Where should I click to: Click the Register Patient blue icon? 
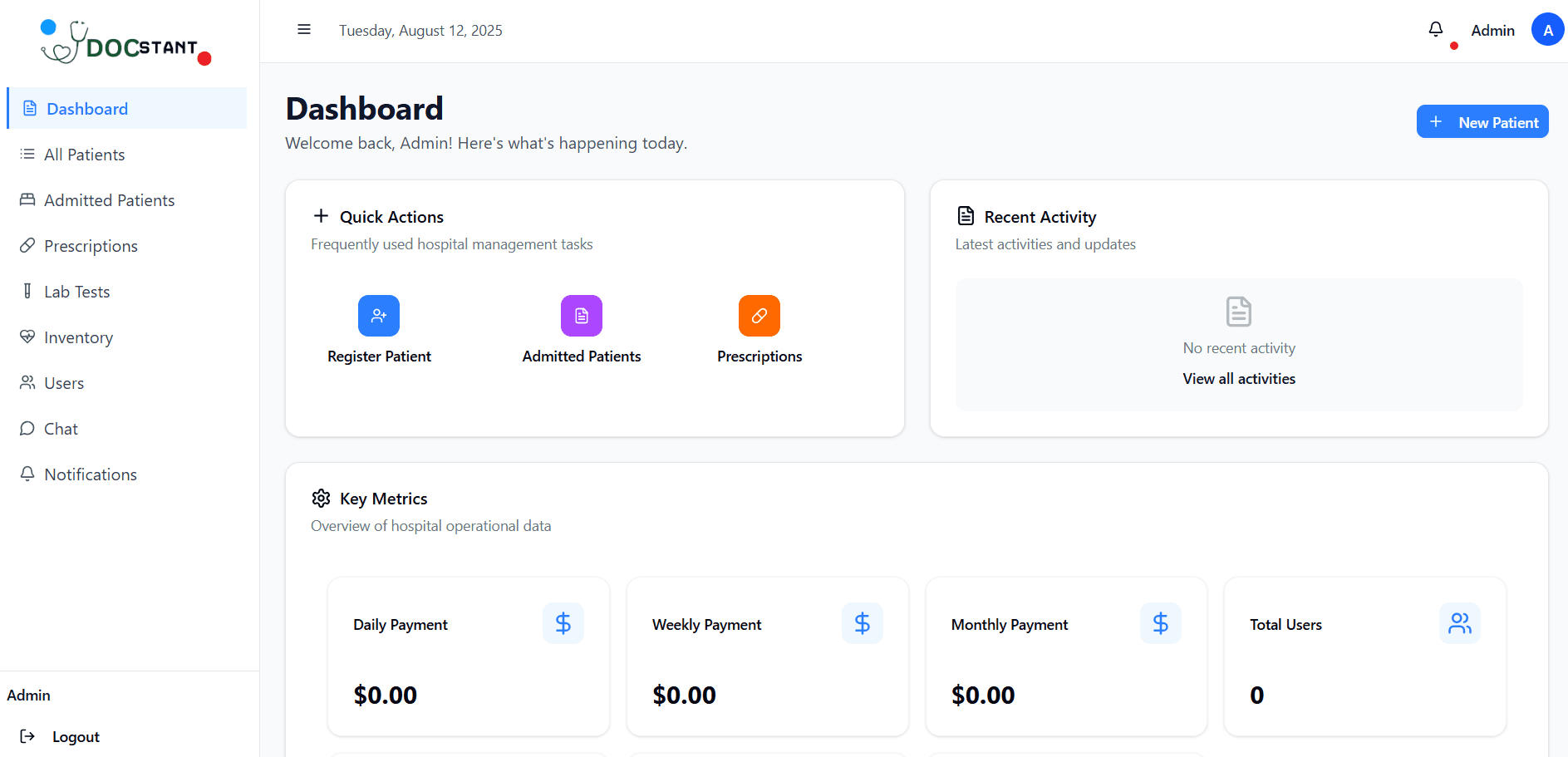379,316
